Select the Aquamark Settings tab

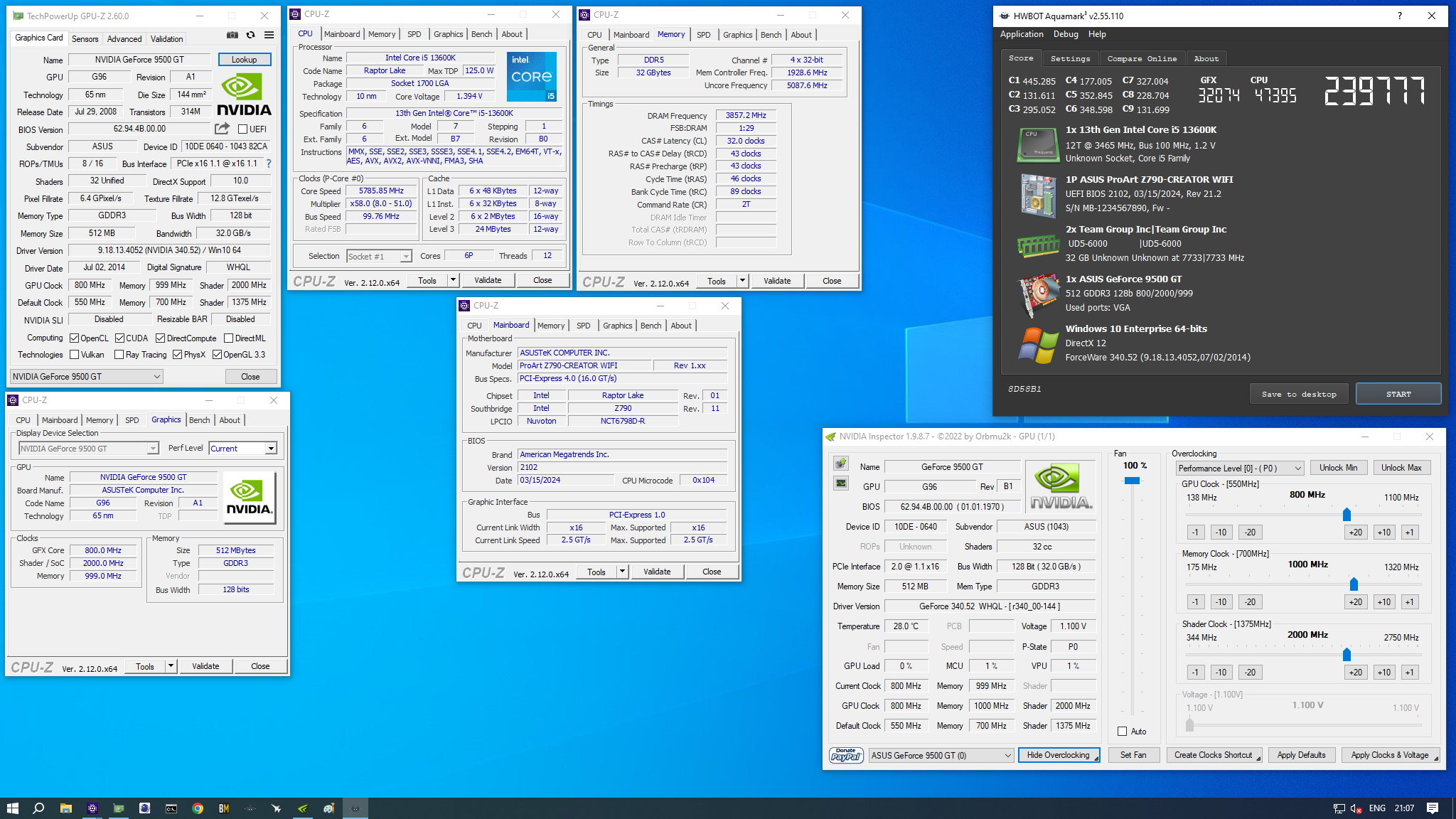point(1070,59)
